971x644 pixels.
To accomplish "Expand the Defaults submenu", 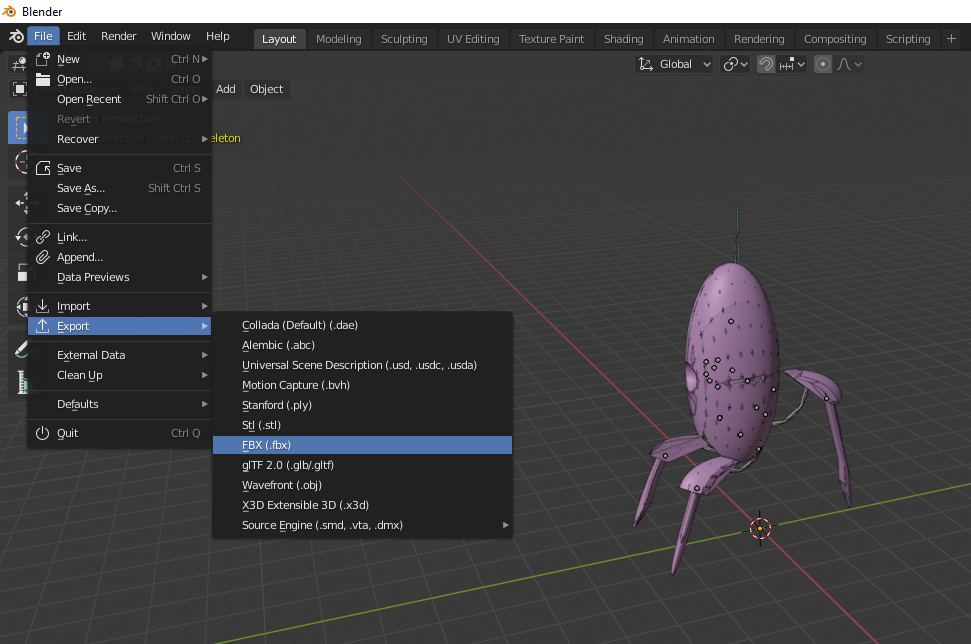I will (x=204, y=404).
